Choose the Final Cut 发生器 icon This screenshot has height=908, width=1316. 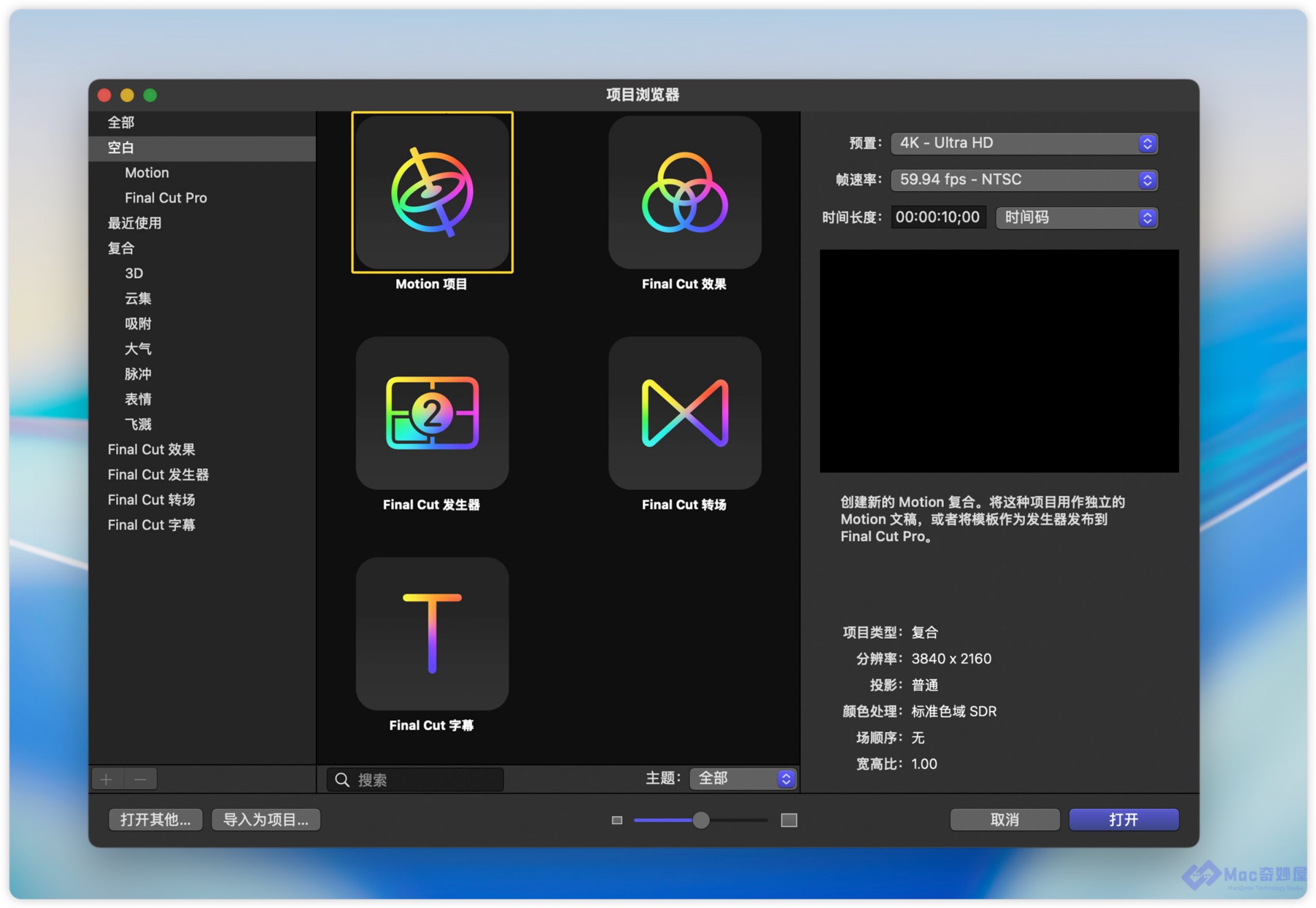432,413
